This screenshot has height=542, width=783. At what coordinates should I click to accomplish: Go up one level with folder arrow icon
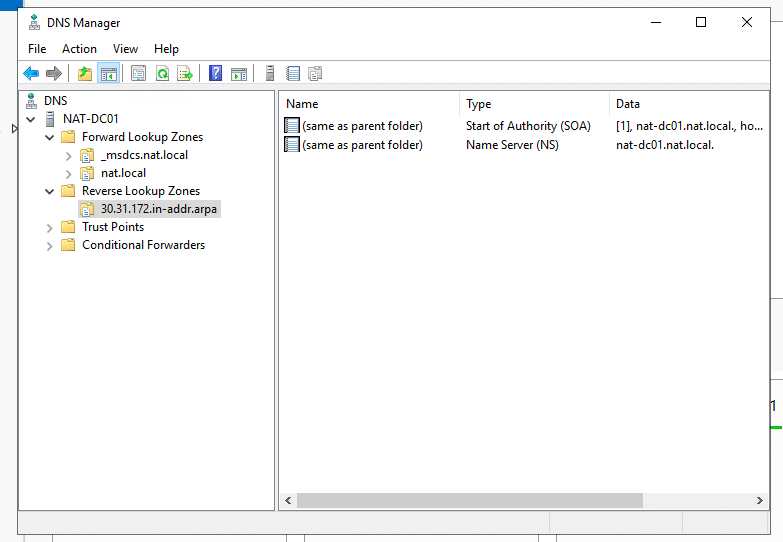85,73
